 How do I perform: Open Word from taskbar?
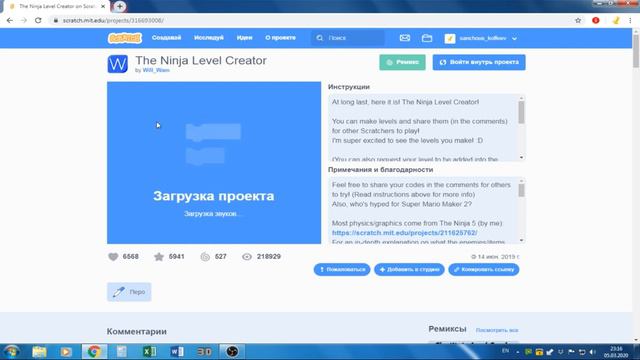click(177, 351)
